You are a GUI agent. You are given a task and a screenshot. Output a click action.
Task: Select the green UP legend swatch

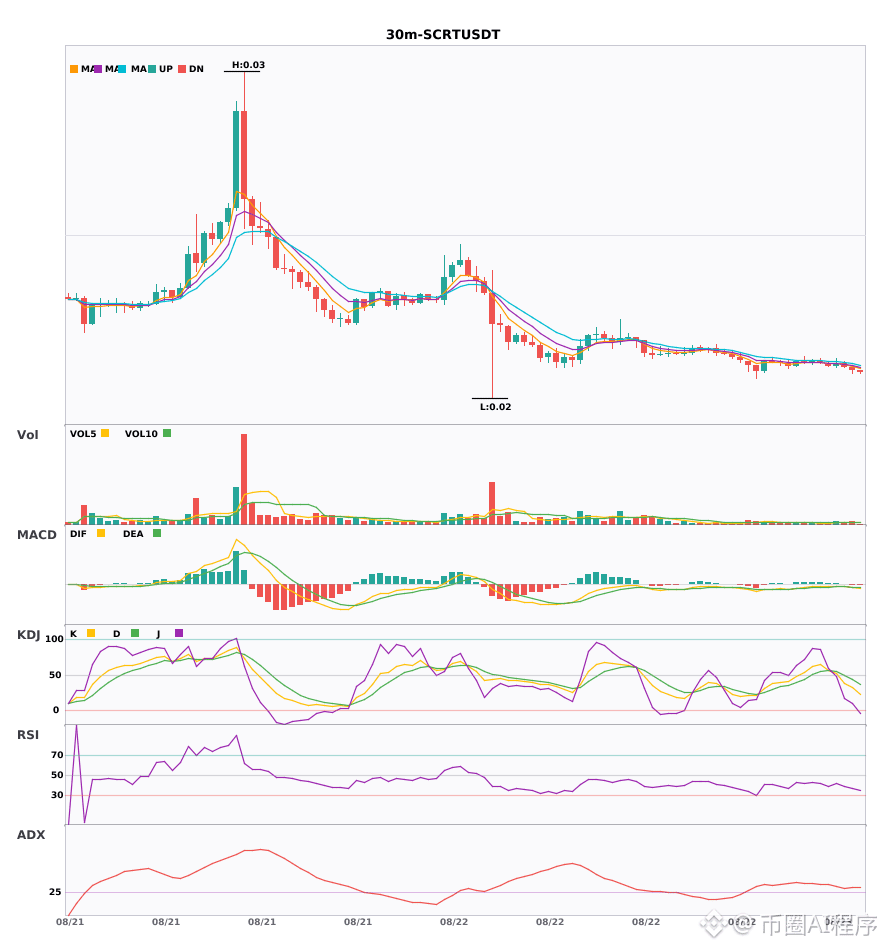click(x=152, y=69)
